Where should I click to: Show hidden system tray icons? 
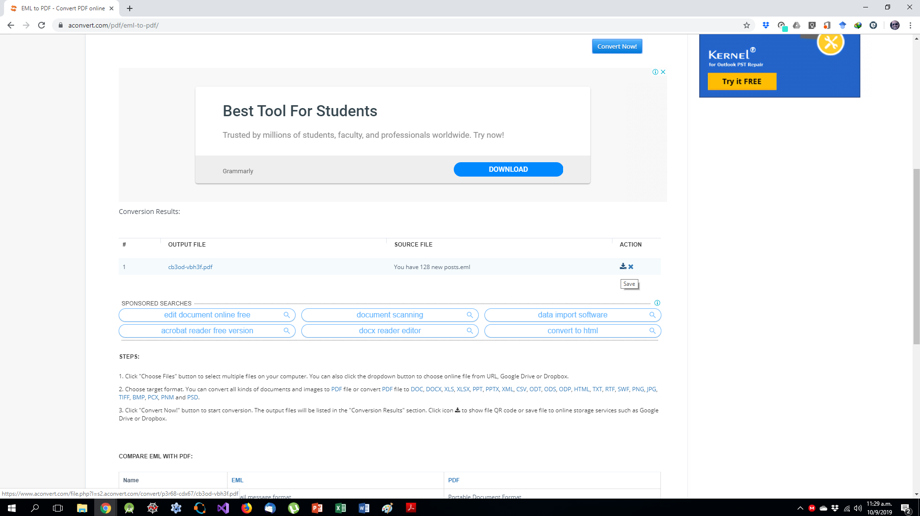[800, 508]
